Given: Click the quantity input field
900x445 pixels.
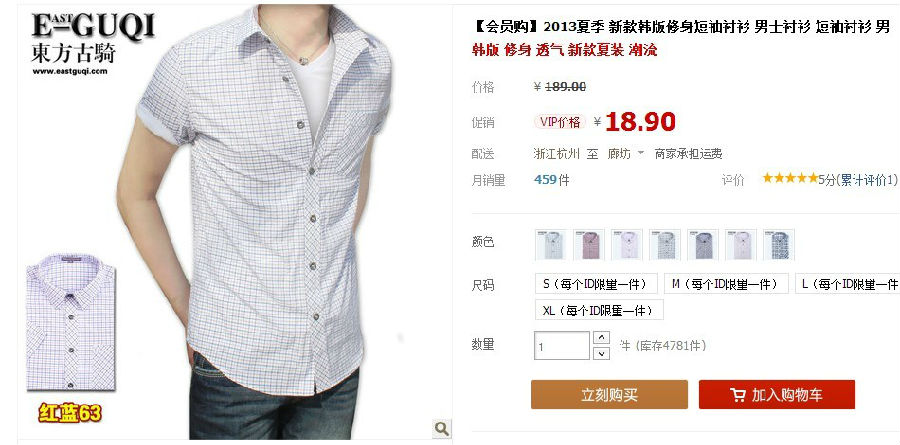Looking at the screenshot, I should [x=562, y=346].
